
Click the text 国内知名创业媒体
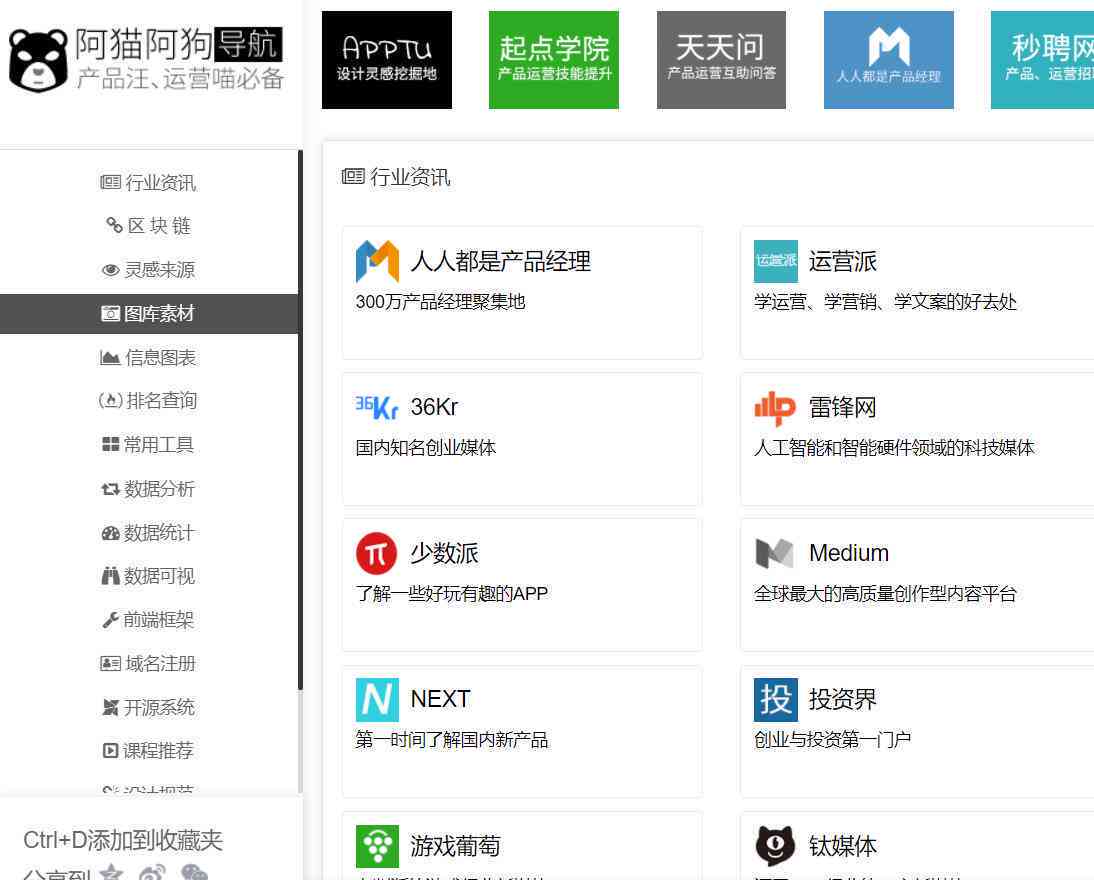426,448
